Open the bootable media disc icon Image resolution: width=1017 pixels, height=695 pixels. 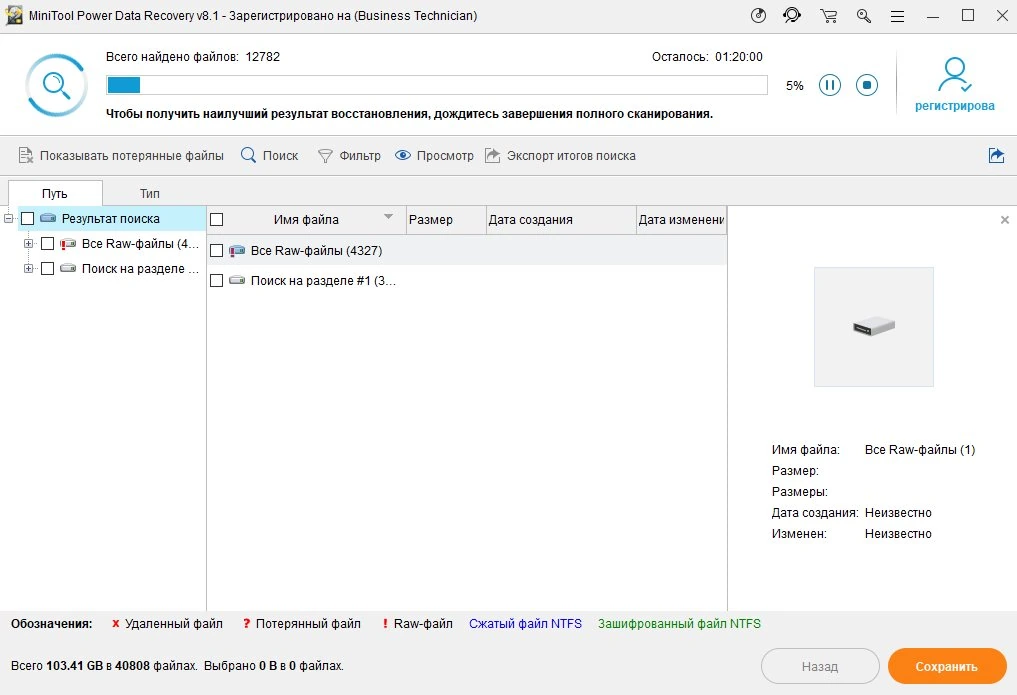758,16
